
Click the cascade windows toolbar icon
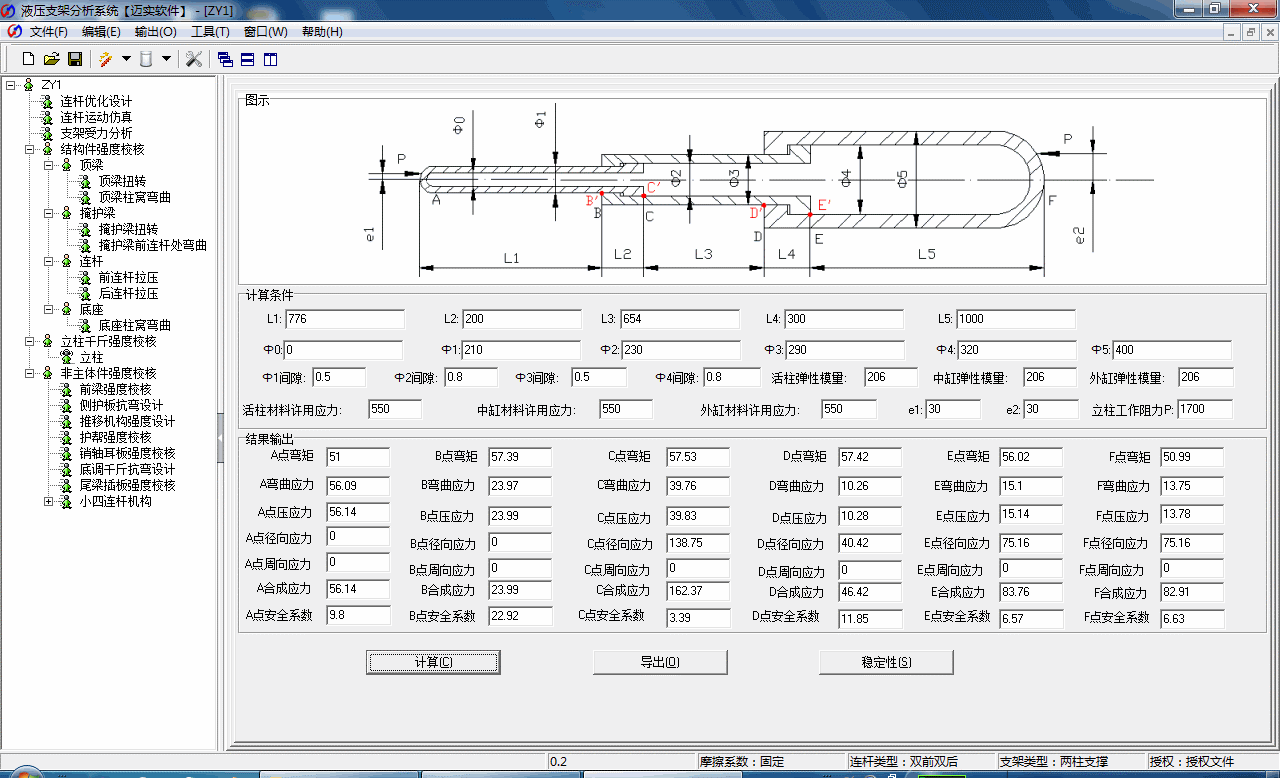click(225, 59)
